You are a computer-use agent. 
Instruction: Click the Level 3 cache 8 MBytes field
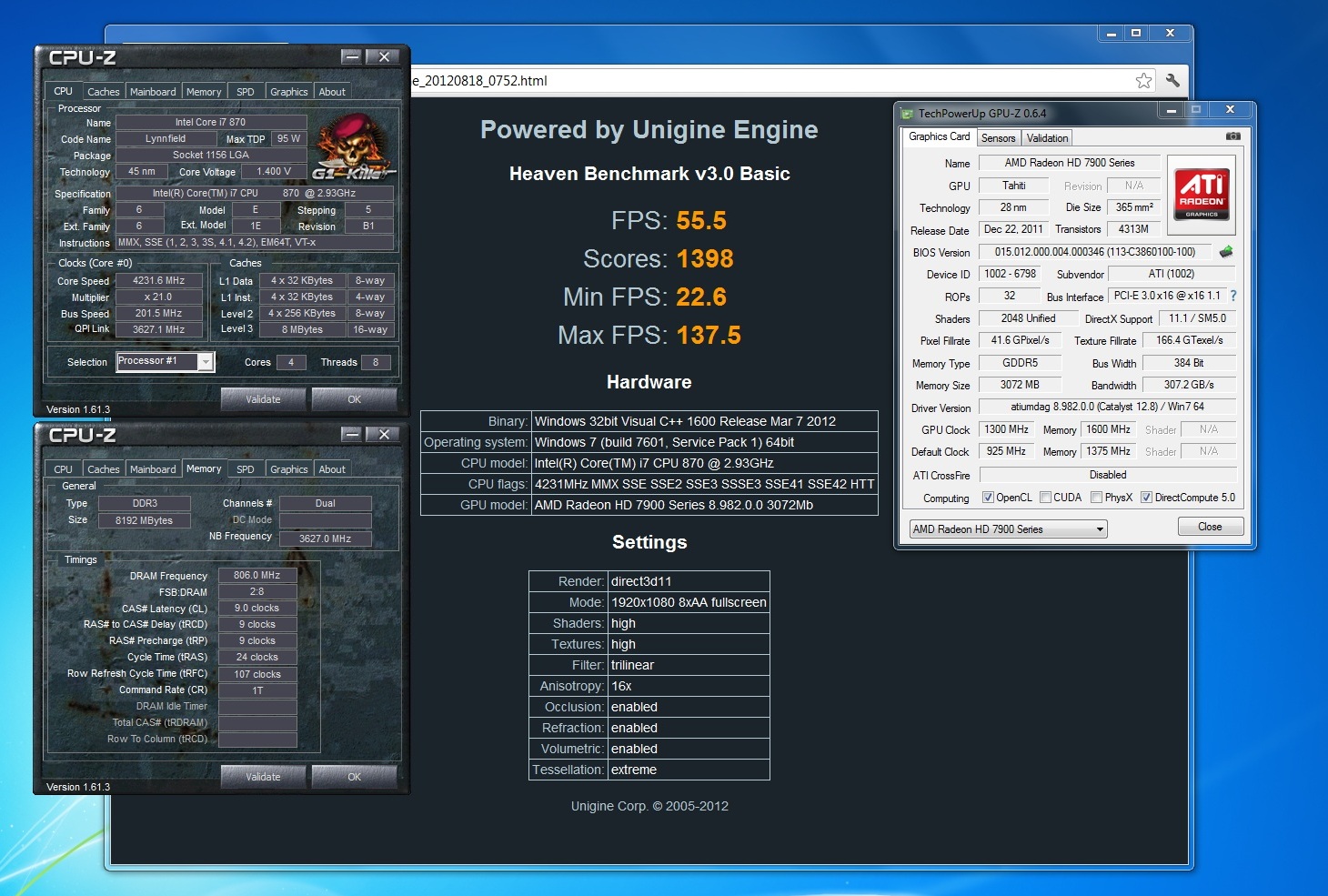click(302, 330)
